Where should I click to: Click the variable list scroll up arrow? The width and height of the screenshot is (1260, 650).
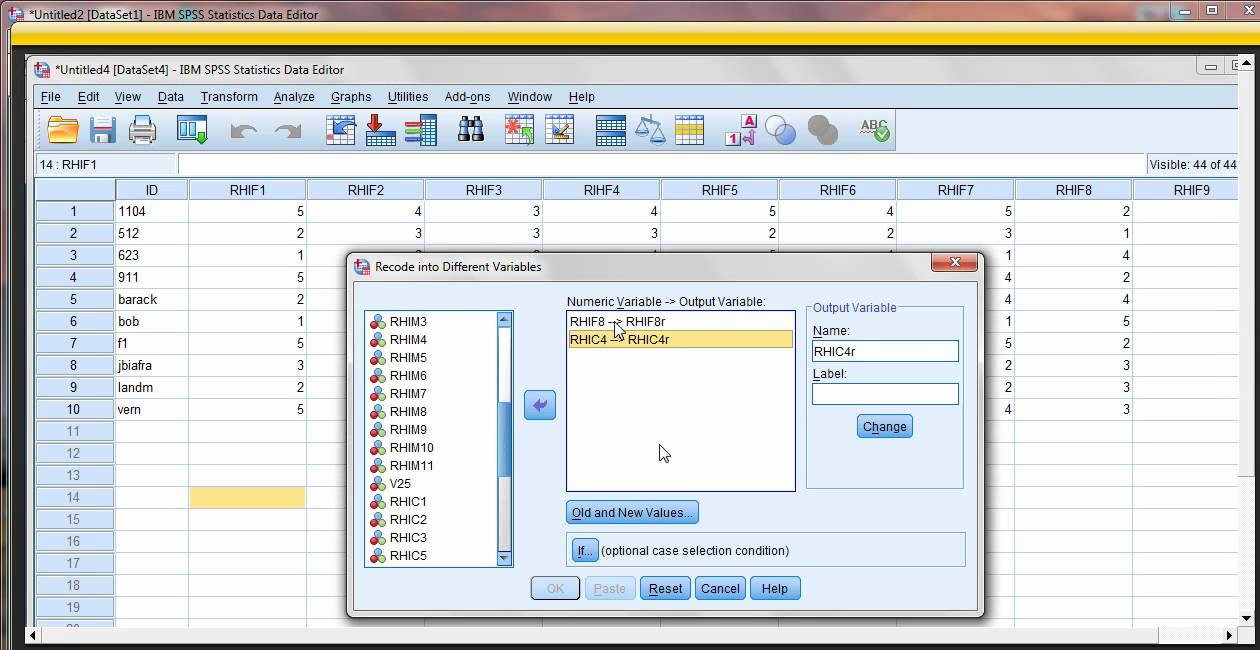pyautogui.click(x=504, y=320)
